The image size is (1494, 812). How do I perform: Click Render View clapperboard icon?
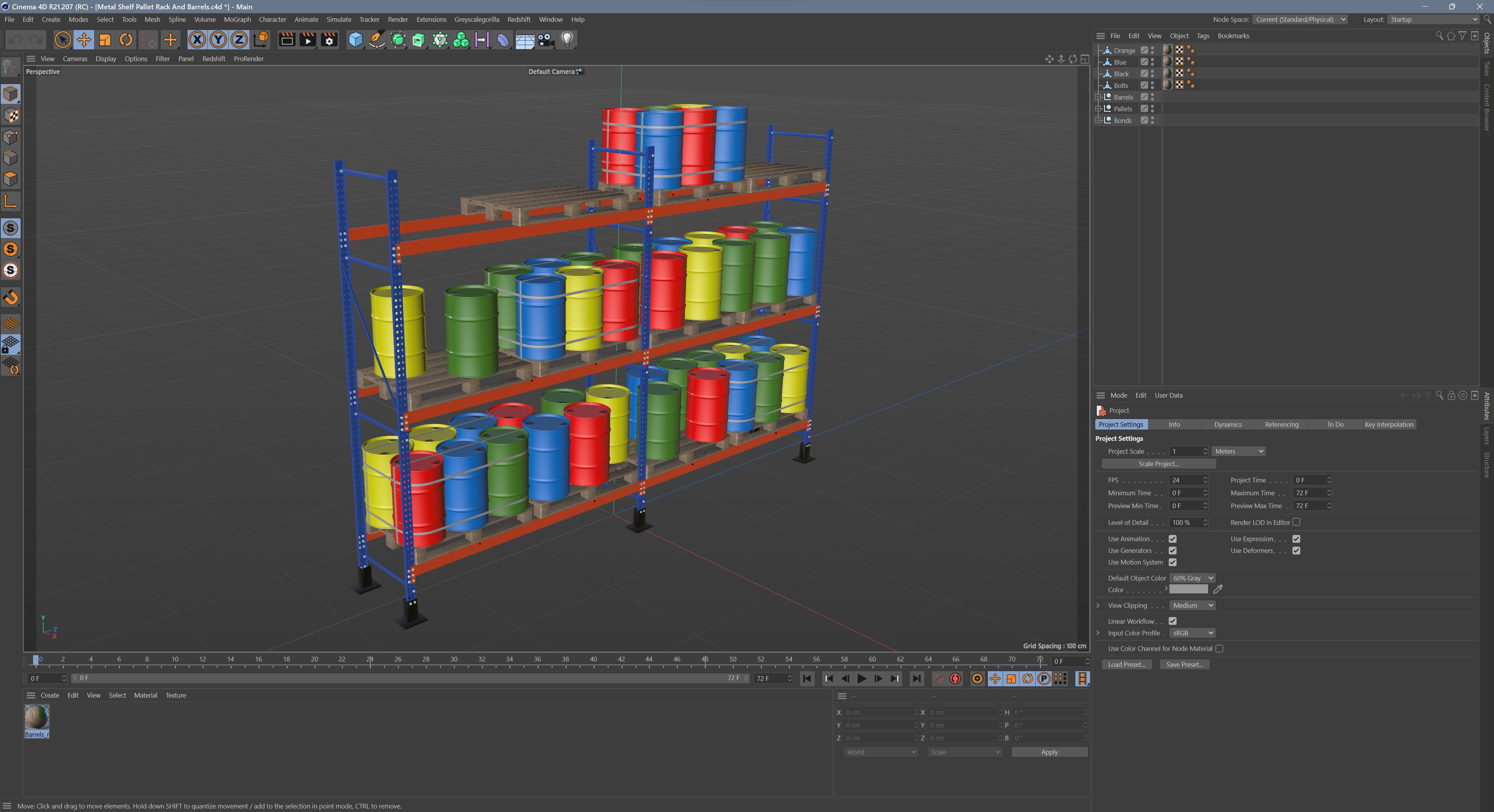(x=286, y=39)
